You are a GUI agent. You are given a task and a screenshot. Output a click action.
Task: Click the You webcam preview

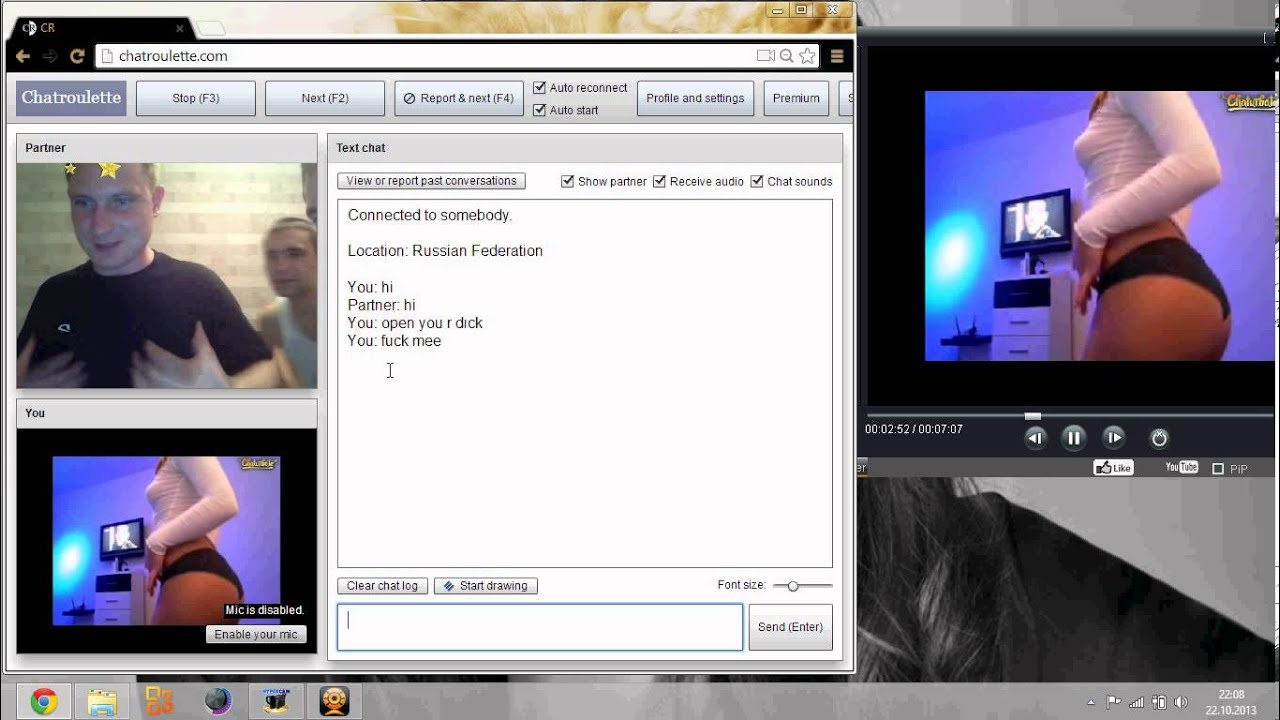[166, 541]
